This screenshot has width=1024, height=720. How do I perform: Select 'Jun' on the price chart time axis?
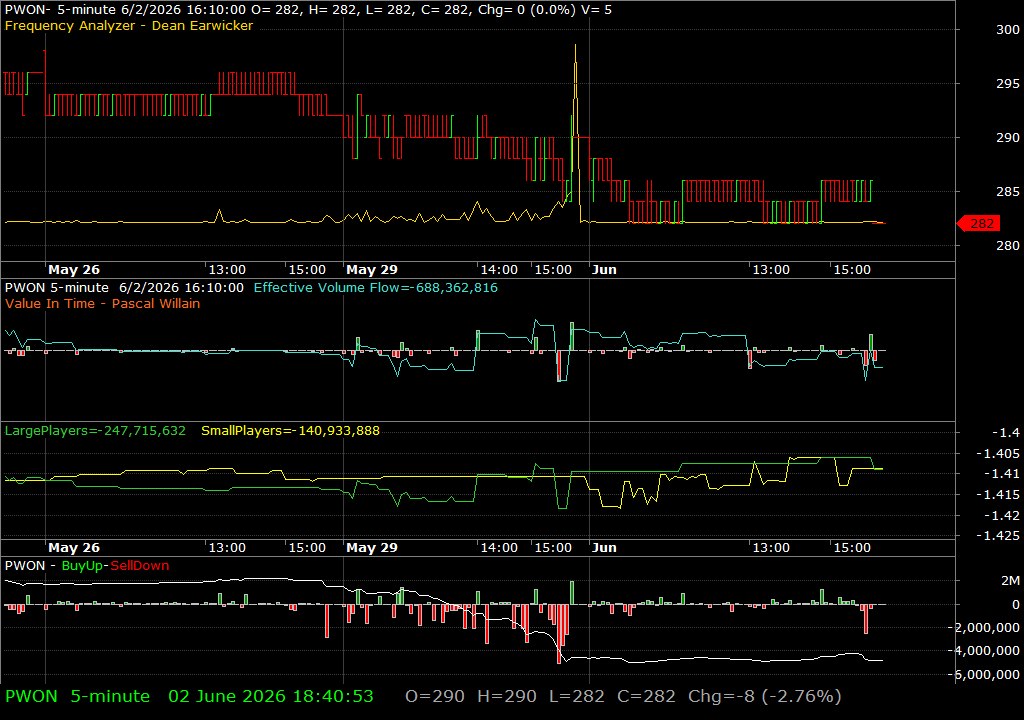pyautogui.click(x=604, y=270)
